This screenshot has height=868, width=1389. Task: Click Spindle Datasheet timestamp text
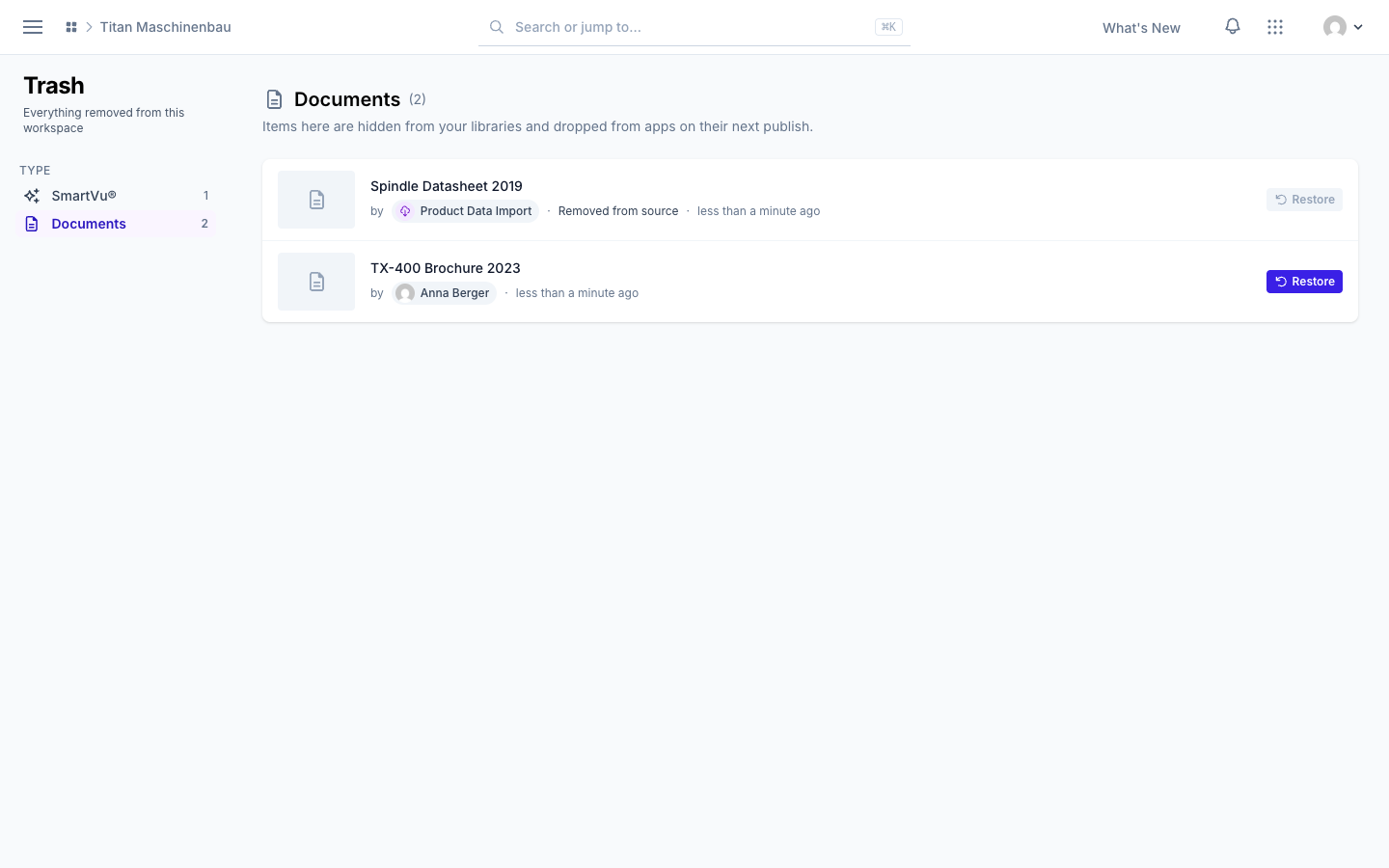coord(759,211)
